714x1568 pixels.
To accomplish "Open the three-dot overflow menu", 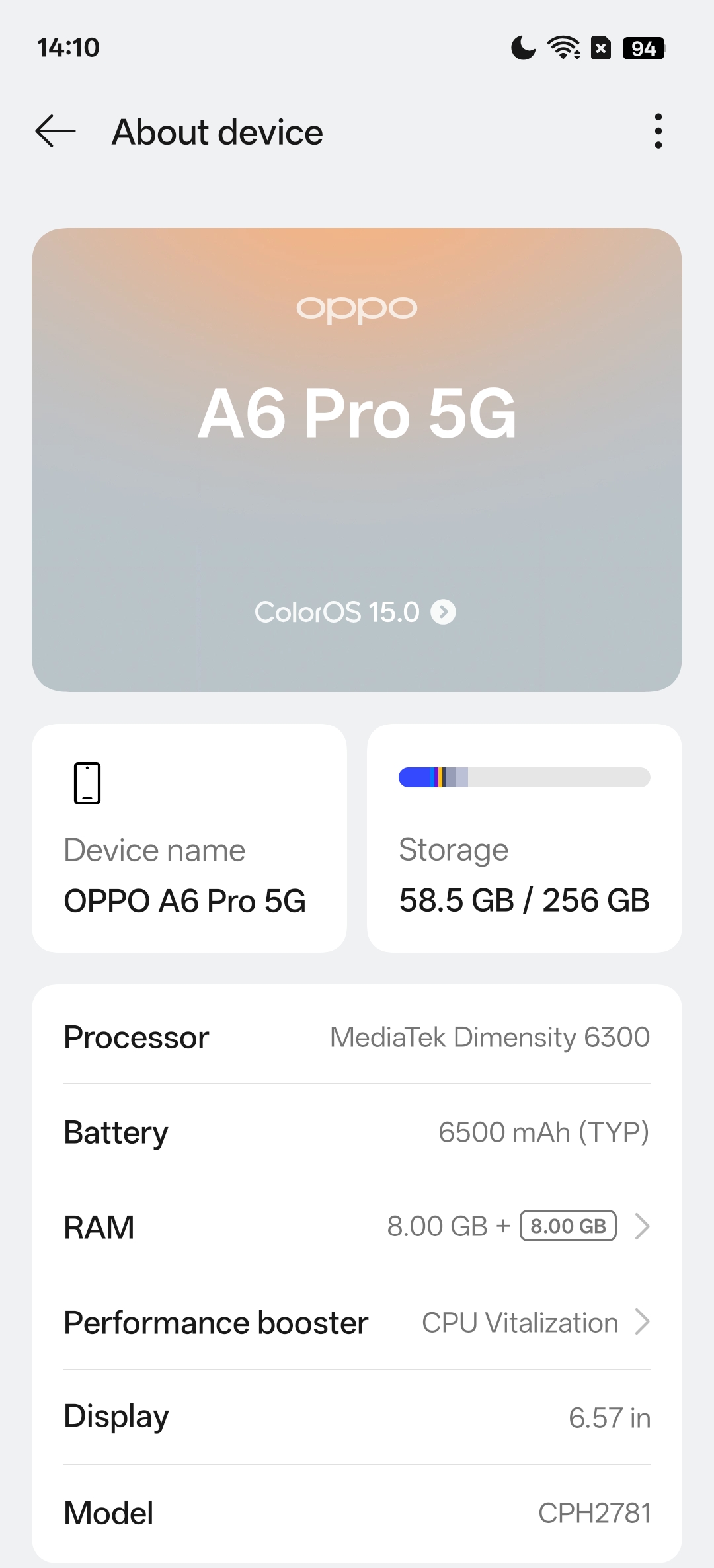I will 658,131.
